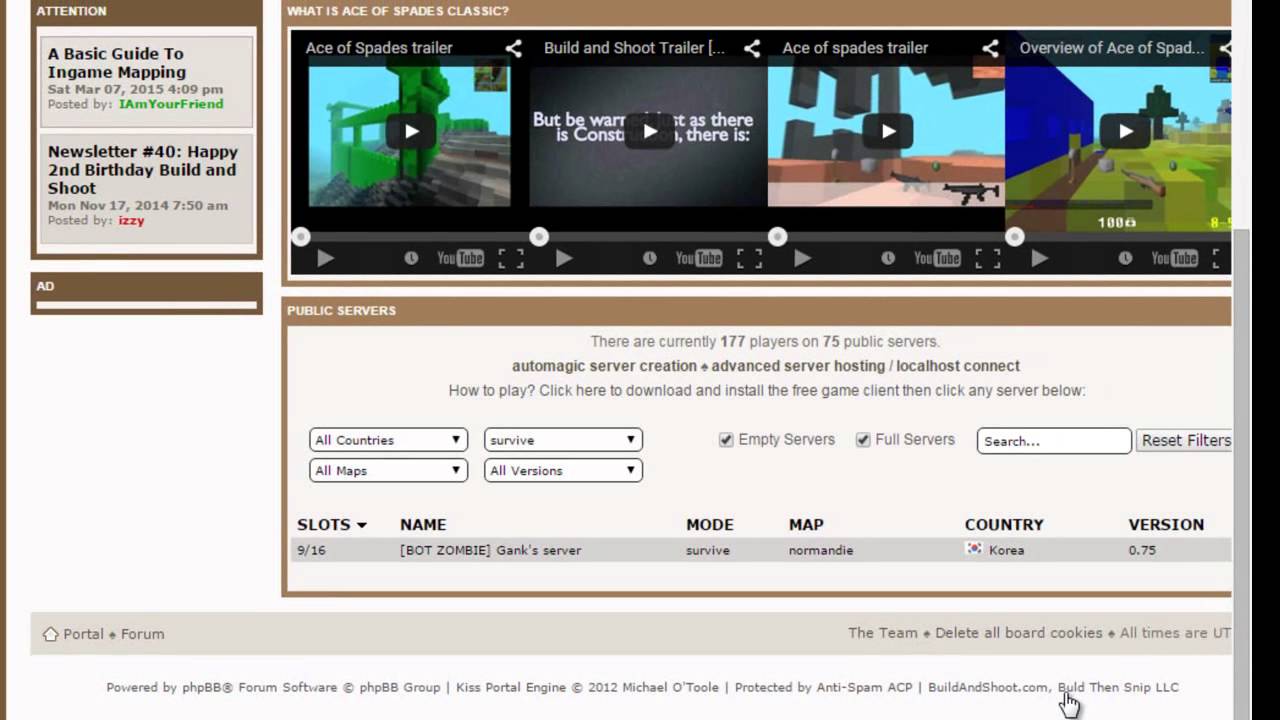Click Watch Later clock on third video
The image size is (1280, 720).
click(x=888, y=258)
